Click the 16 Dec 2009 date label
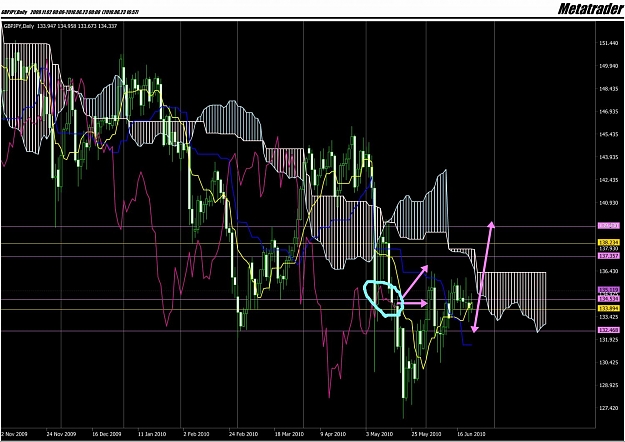625x442 pixels. coord(107,434)
